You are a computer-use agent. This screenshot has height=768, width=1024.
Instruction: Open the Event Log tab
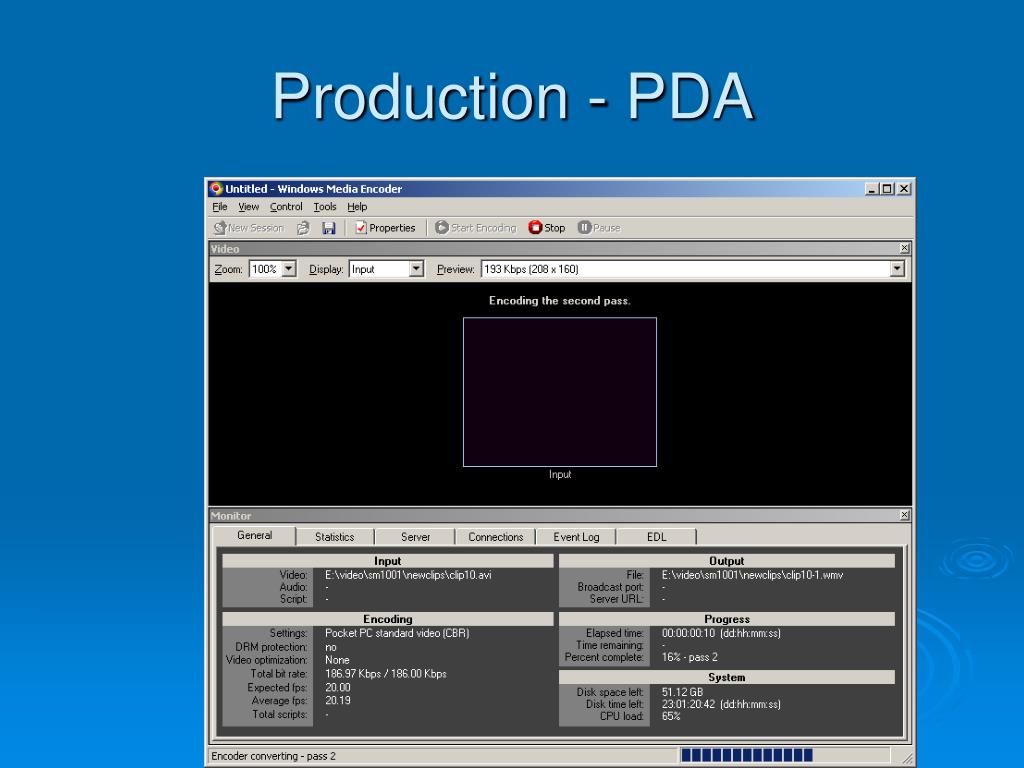pos(576,537)
